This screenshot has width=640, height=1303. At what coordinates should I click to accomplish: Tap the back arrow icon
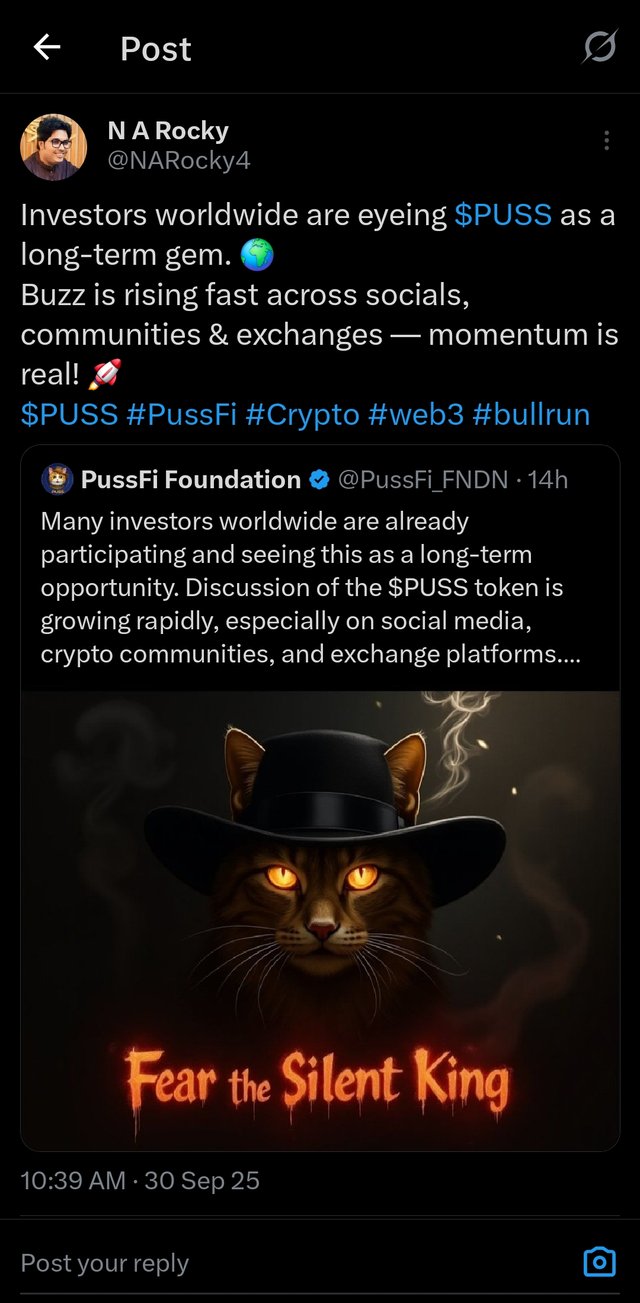pos(47,48)
